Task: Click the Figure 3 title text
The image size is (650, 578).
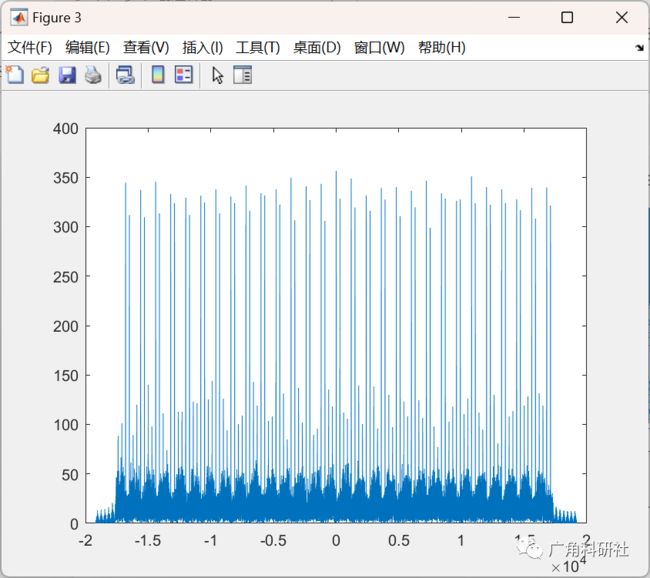Action: click(x=57, y=18)
